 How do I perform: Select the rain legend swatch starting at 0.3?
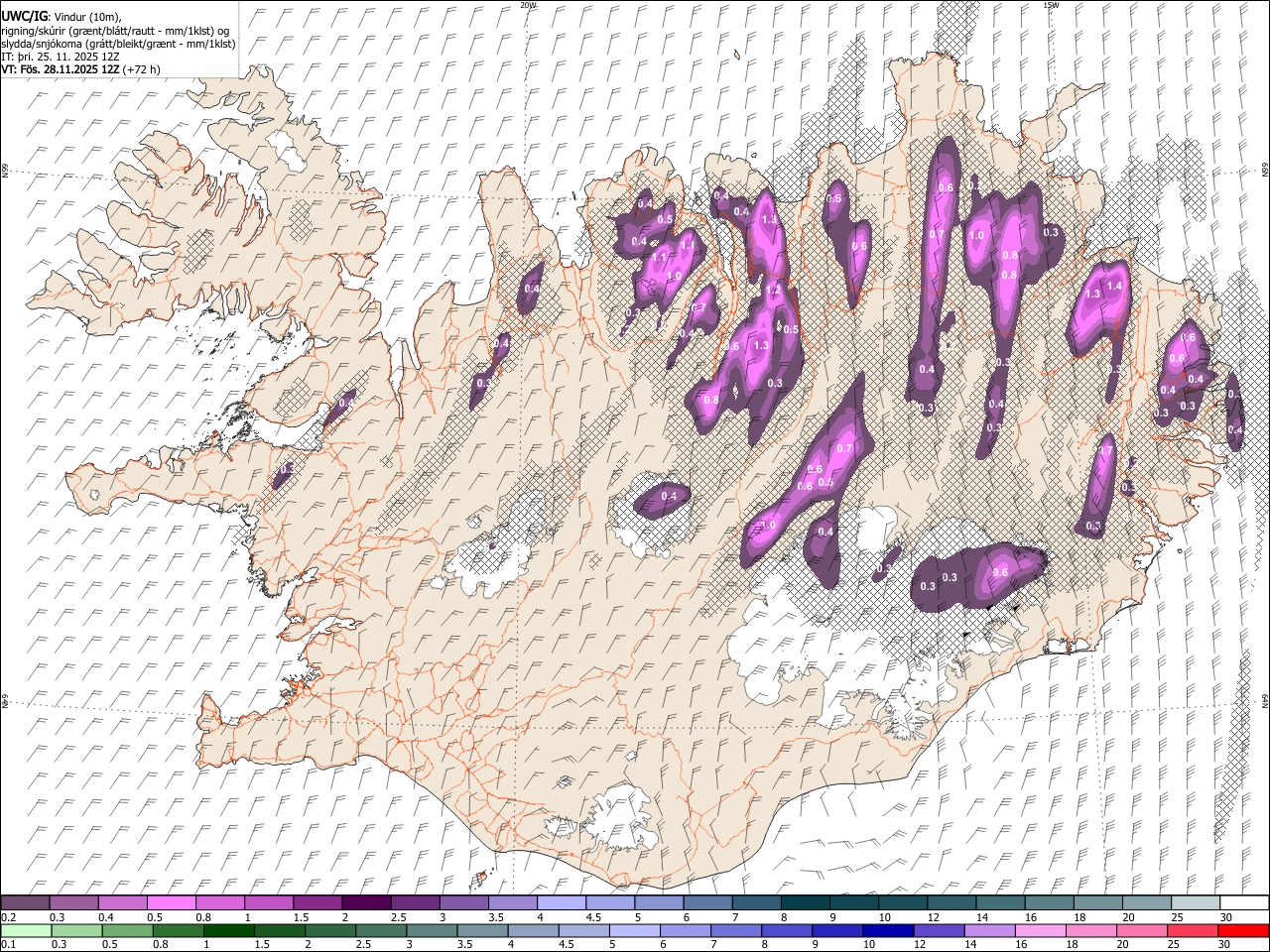click(75, 930)
